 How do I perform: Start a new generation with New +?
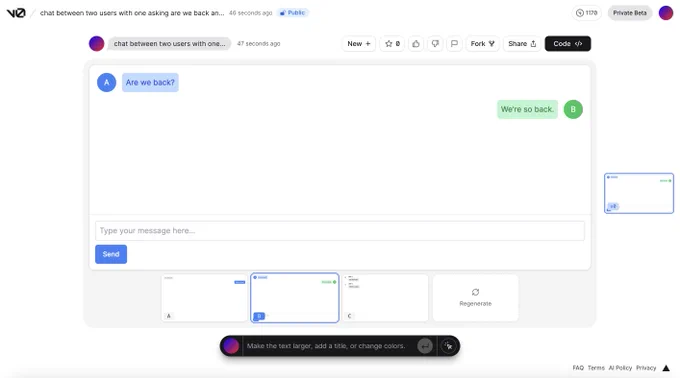(x=359, y=43)
